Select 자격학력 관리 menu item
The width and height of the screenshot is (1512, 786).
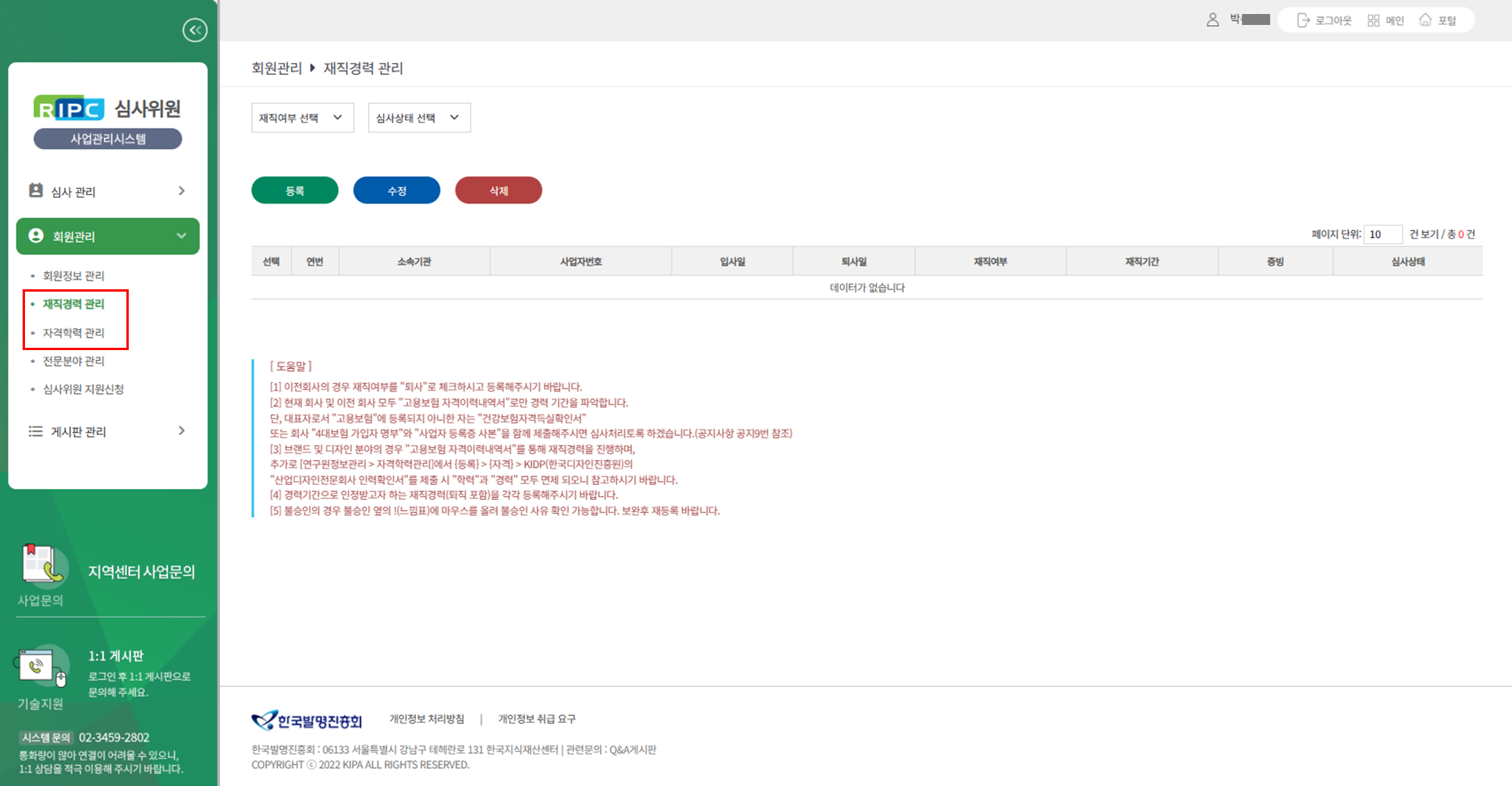click(73, 333)
